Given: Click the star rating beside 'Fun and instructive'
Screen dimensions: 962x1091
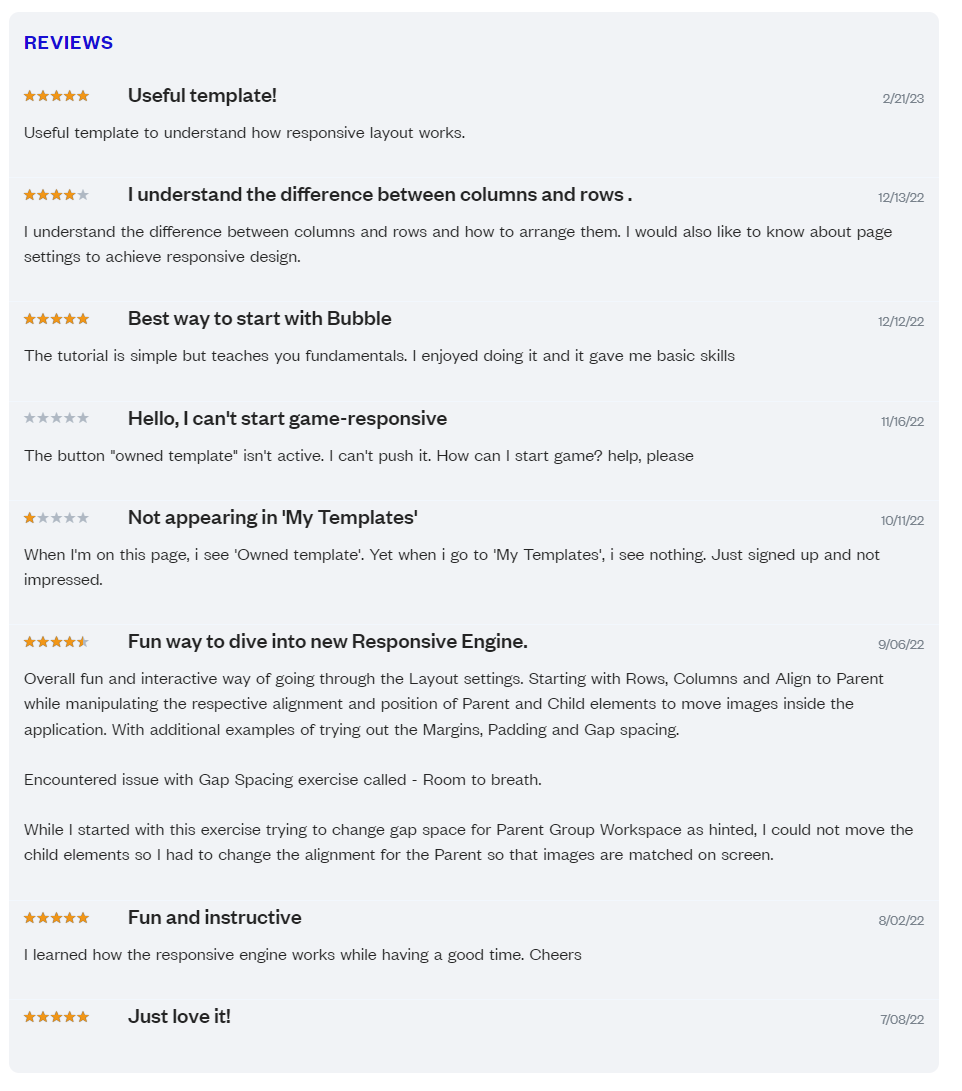Looking at the screenshot, I should click(56, 918).
